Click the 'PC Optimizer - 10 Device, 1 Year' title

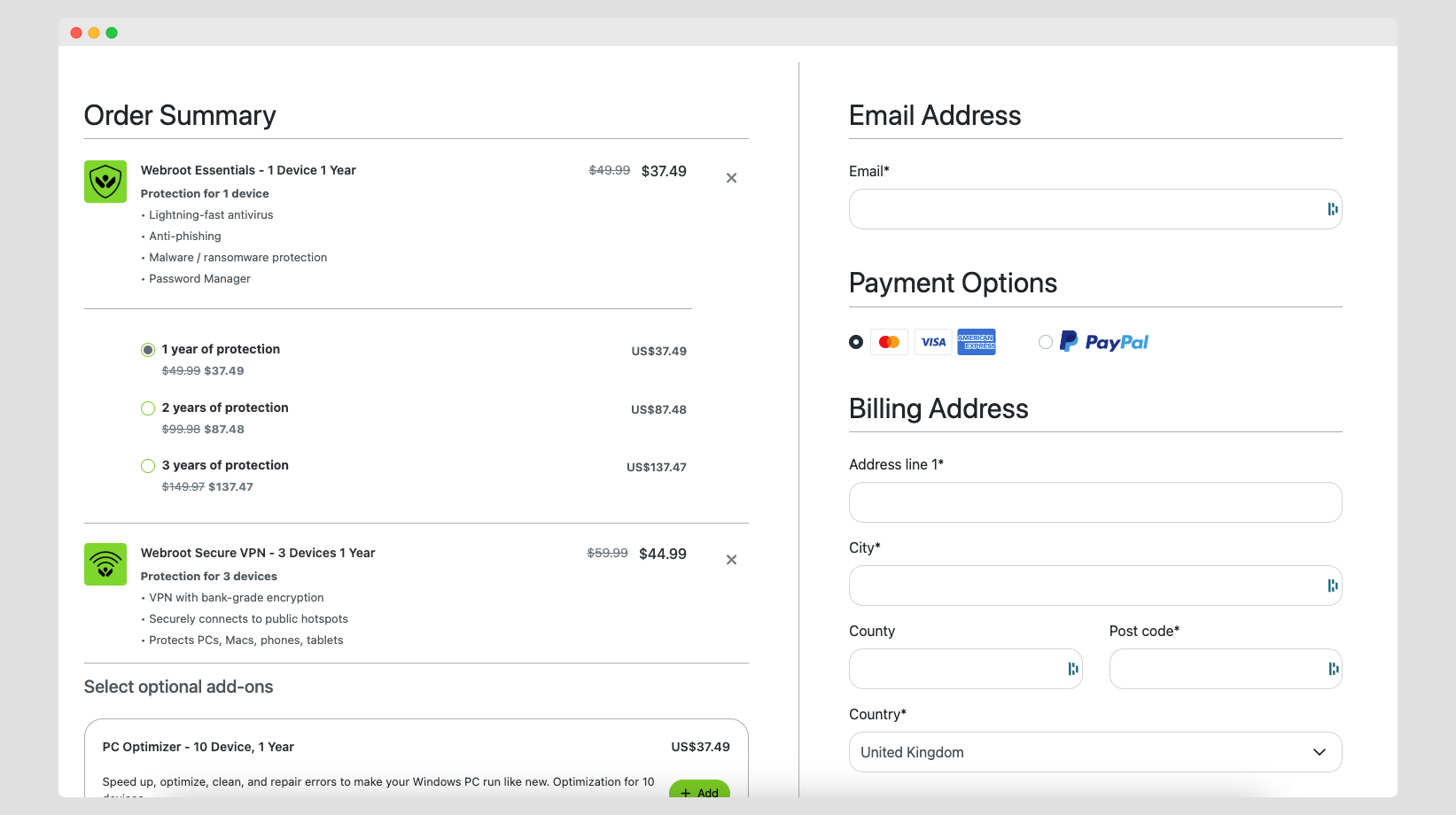(x=199, y=747)
